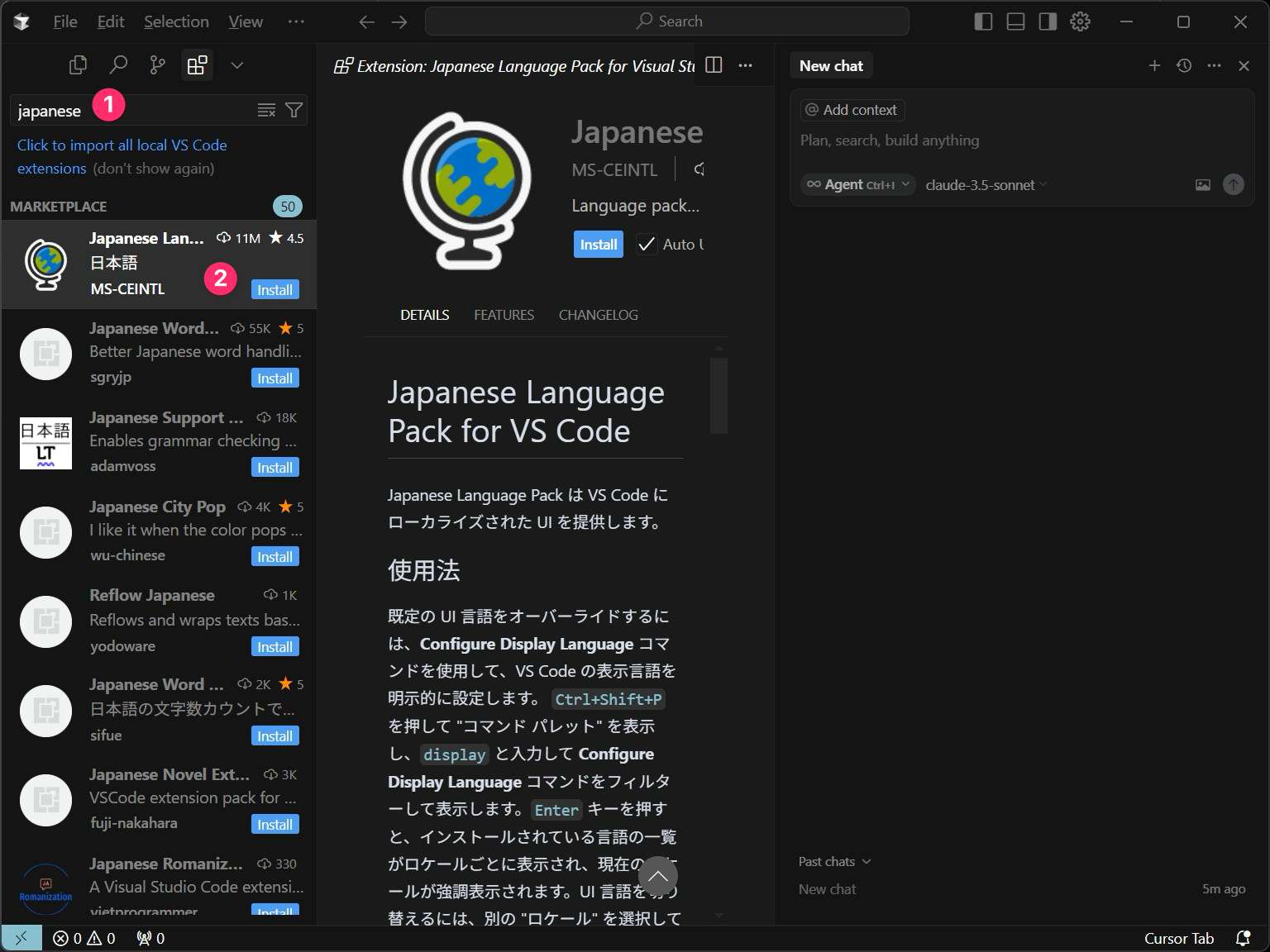This screenshot has height=952, width=1270.
Task: Close the chat panel X icon
Action: (1244, 65)
